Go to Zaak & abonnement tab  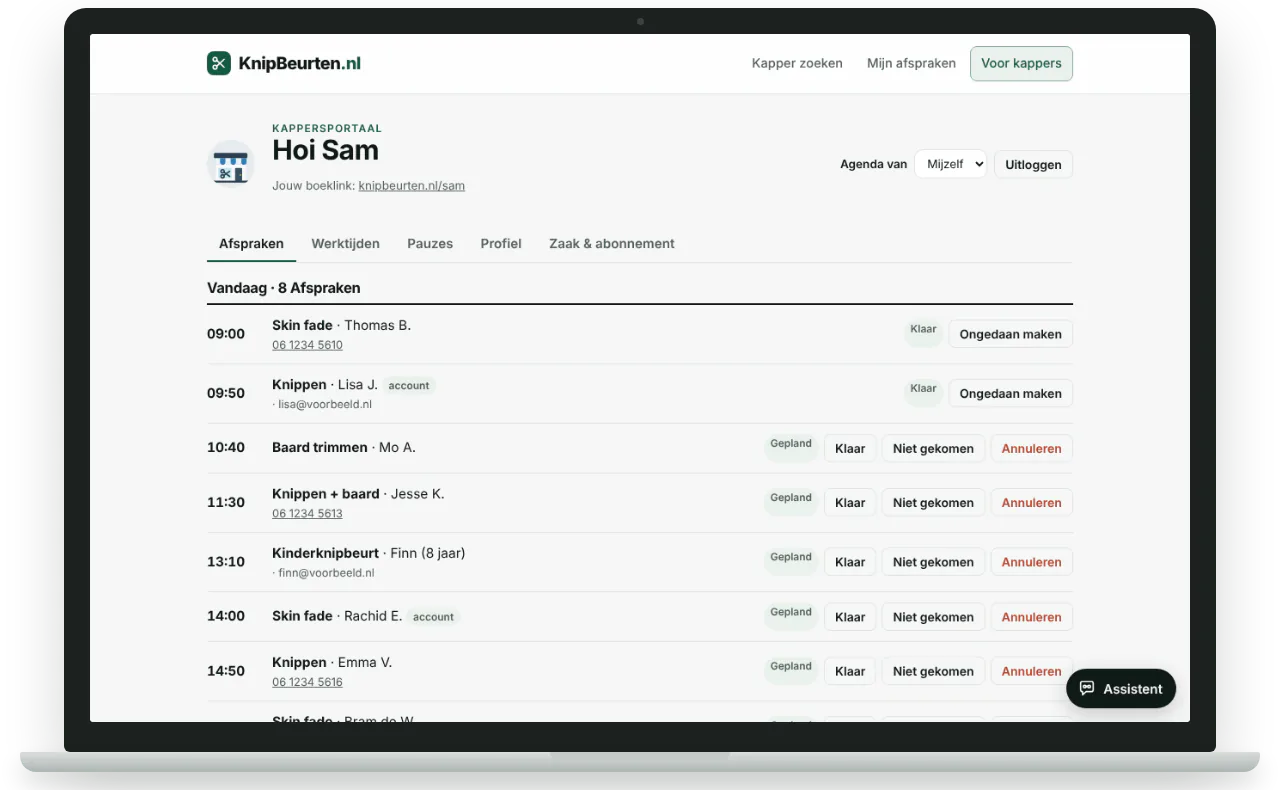pos(612,243)
